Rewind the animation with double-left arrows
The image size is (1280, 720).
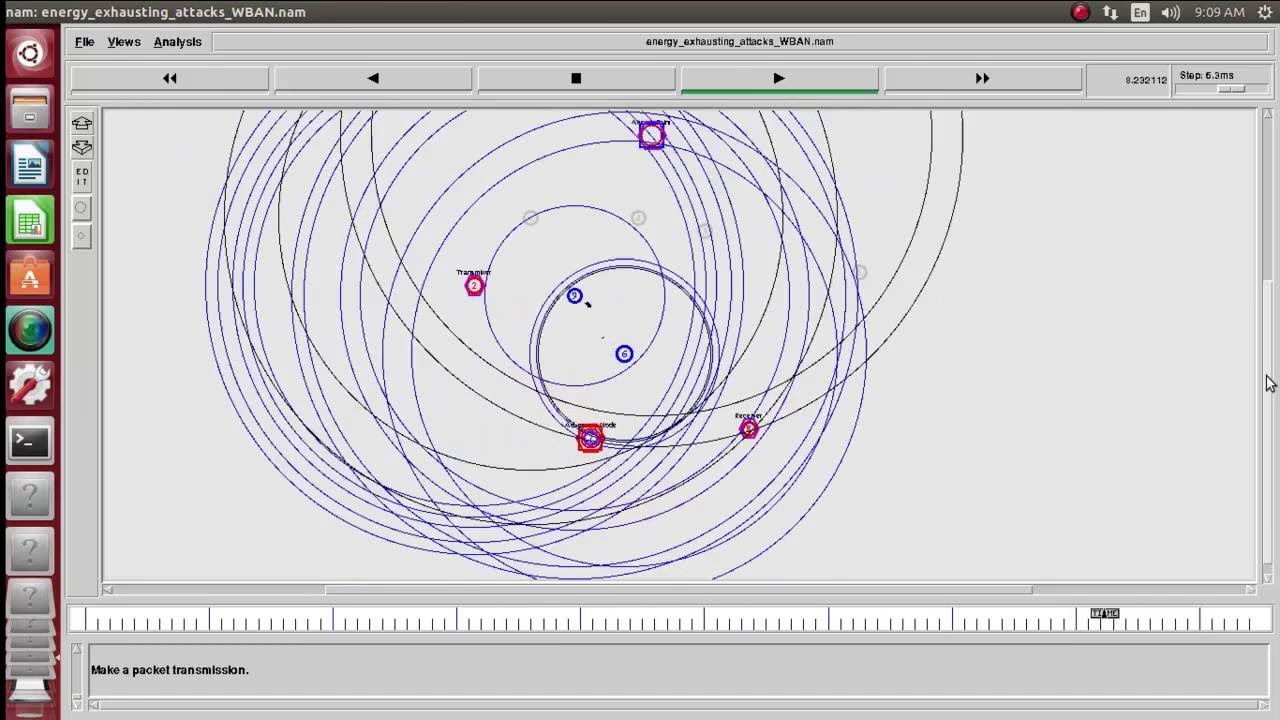point(170,78)
